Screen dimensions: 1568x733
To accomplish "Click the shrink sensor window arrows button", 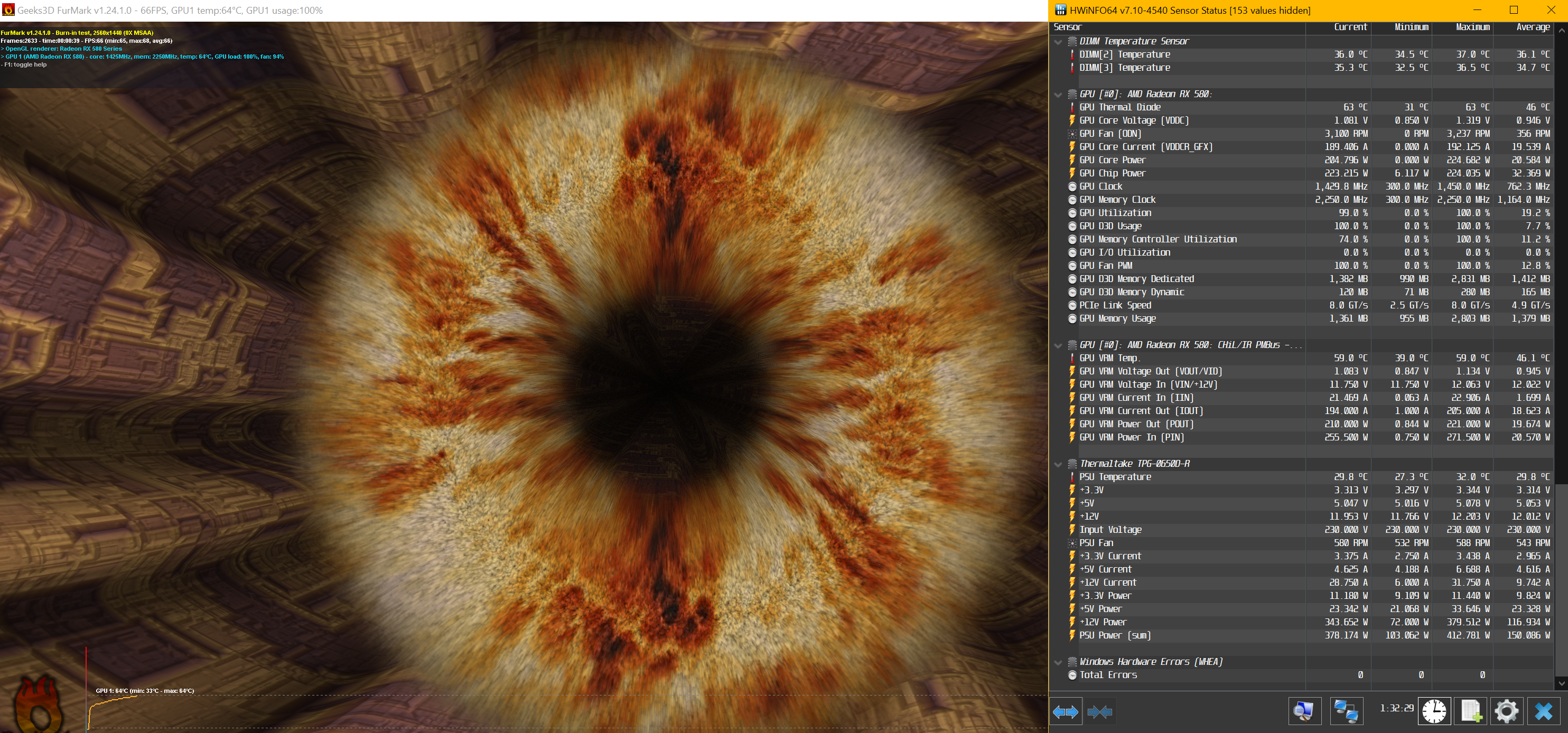I will click(1099, 711).
